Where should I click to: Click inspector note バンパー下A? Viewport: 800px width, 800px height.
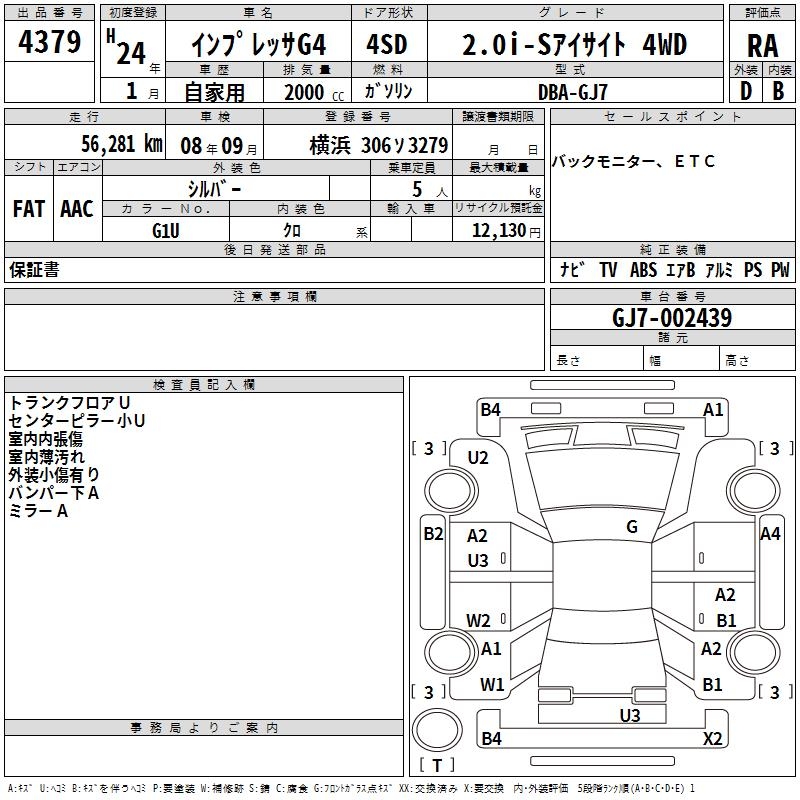[x=54, y=493]
